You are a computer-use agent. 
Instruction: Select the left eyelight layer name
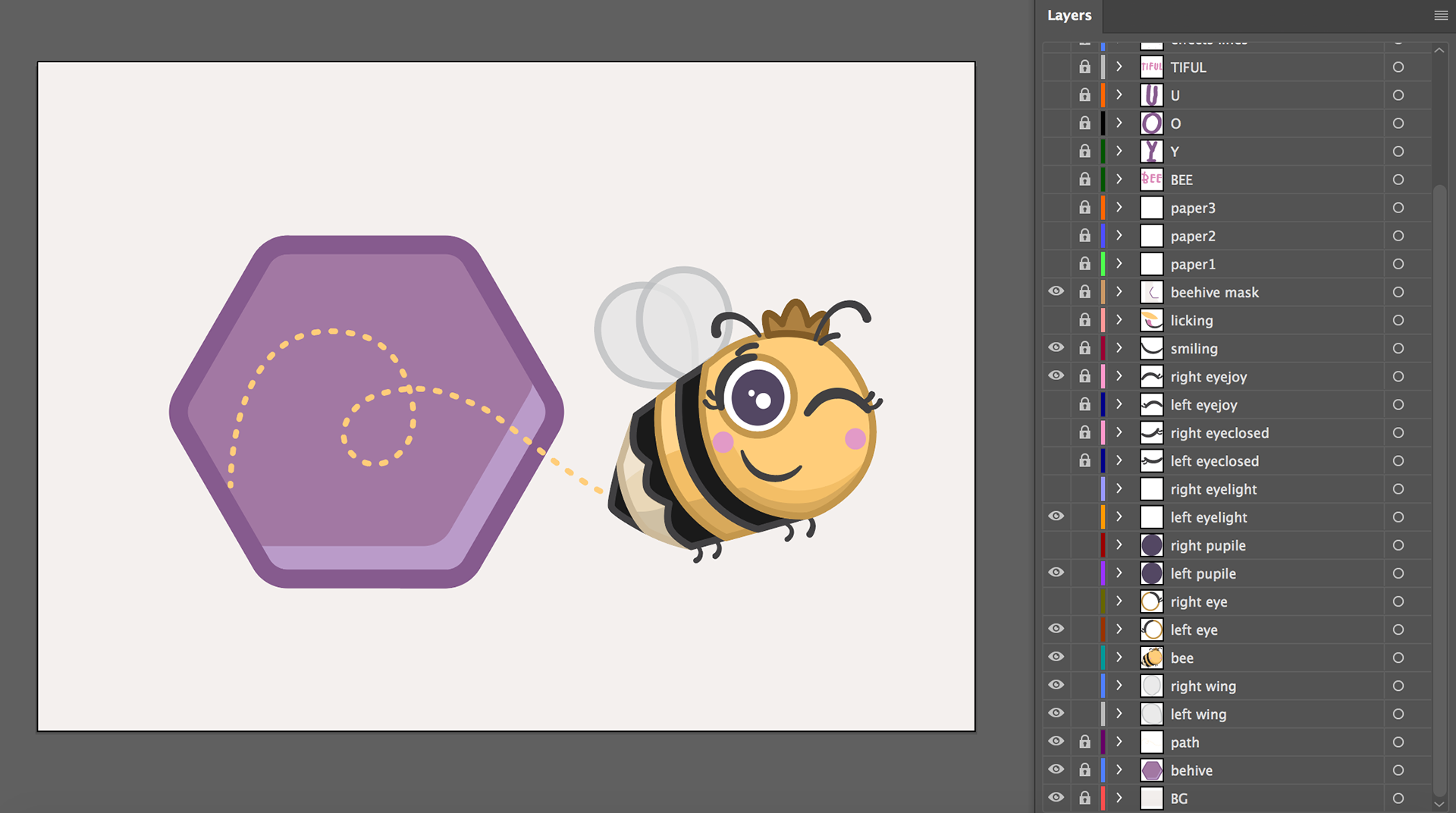coord(1208,517)
